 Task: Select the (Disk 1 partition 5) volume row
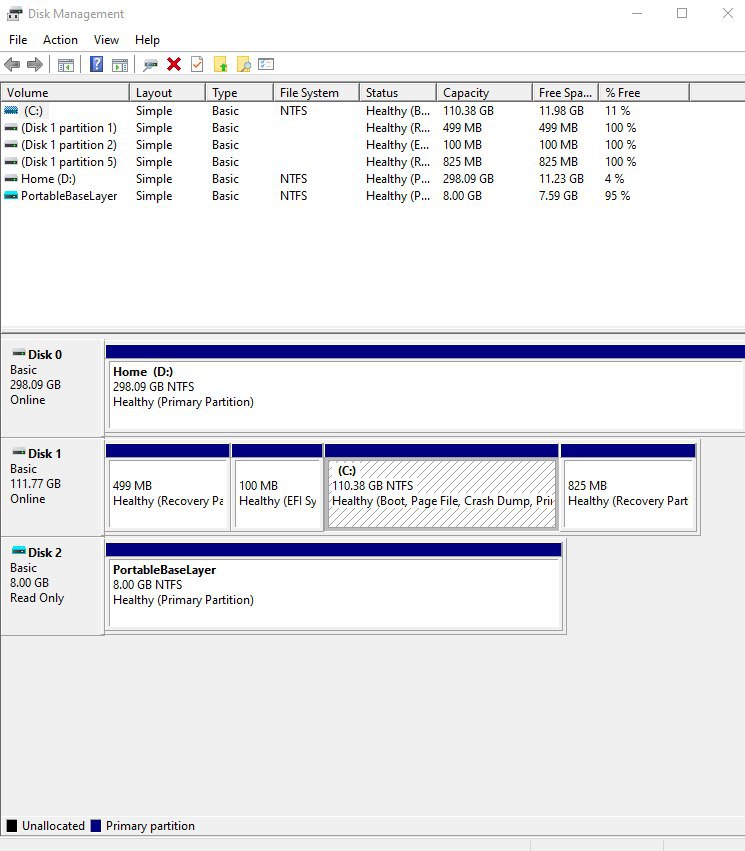coord(346,162)
